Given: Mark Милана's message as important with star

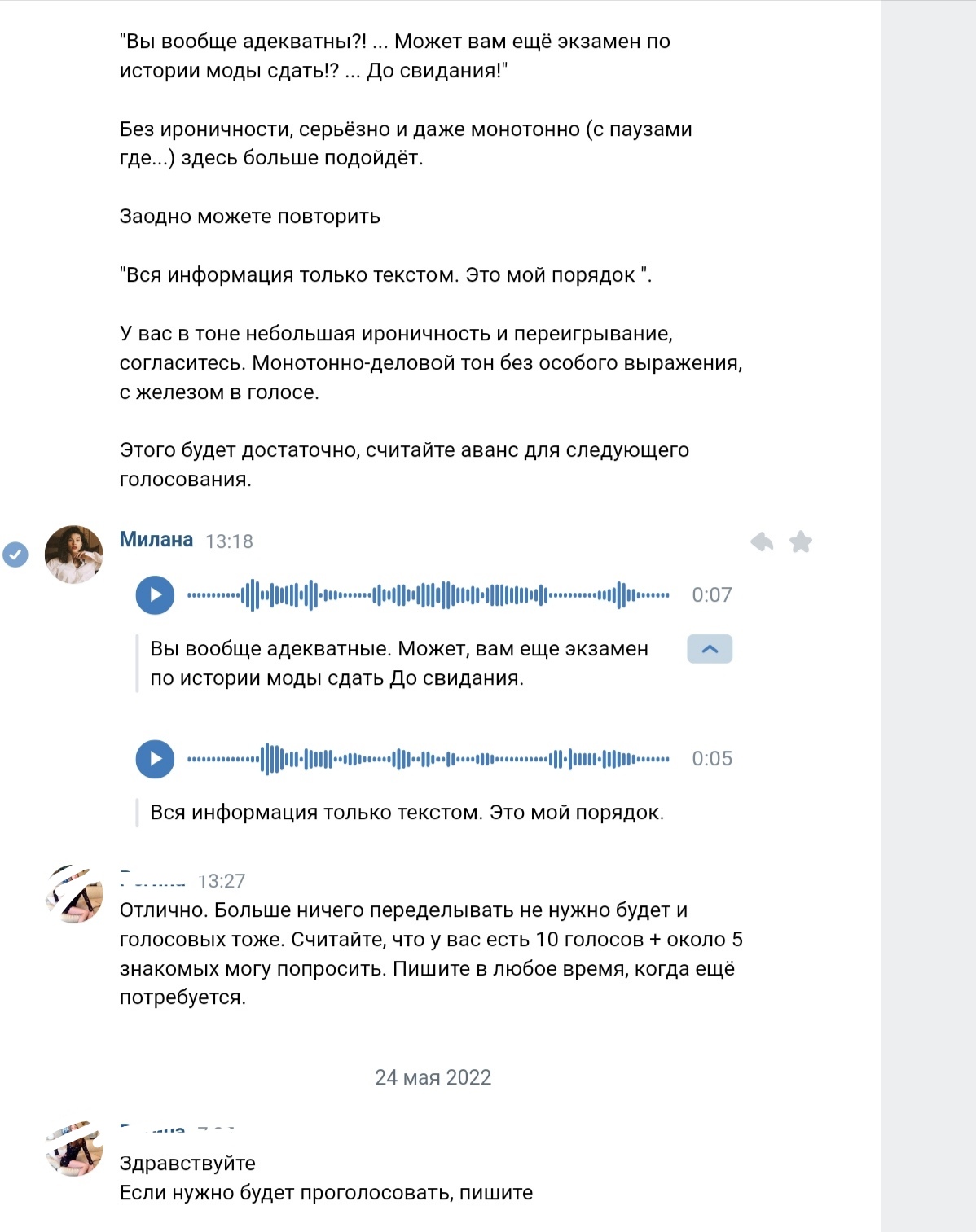Looking at the screenshot, I should [801, 541].
